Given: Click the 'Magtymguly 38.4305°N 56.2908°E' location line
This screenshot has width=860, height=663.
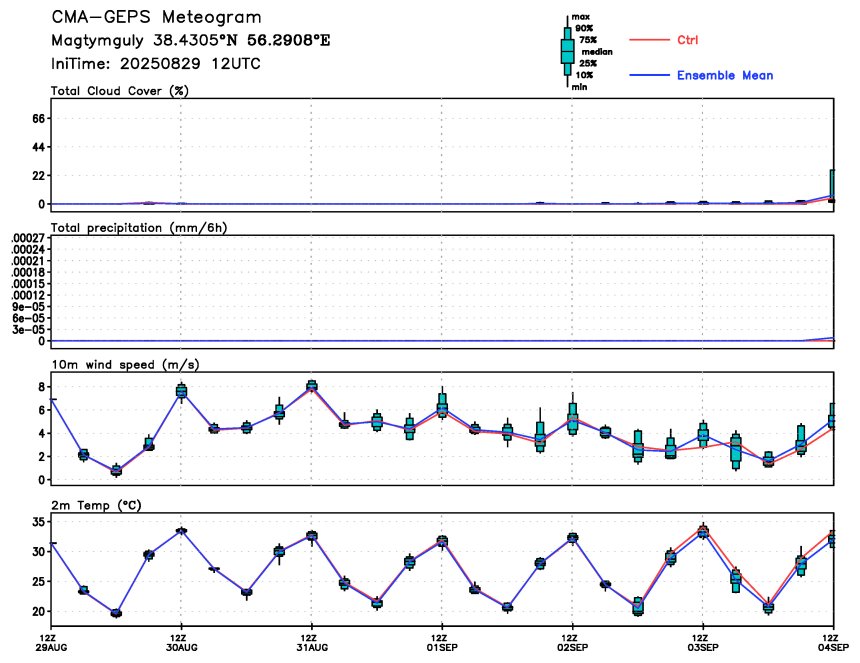Looking at the screenshot, I should [190, 41].
